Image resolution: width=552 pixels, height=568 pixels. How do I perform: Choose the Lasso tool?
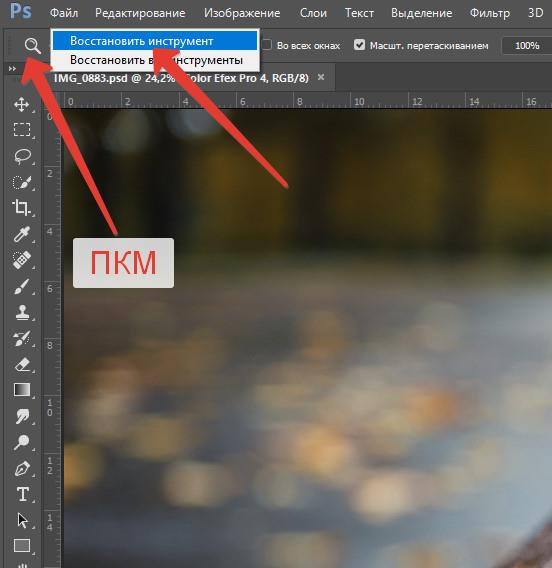(x=22, y=156)
